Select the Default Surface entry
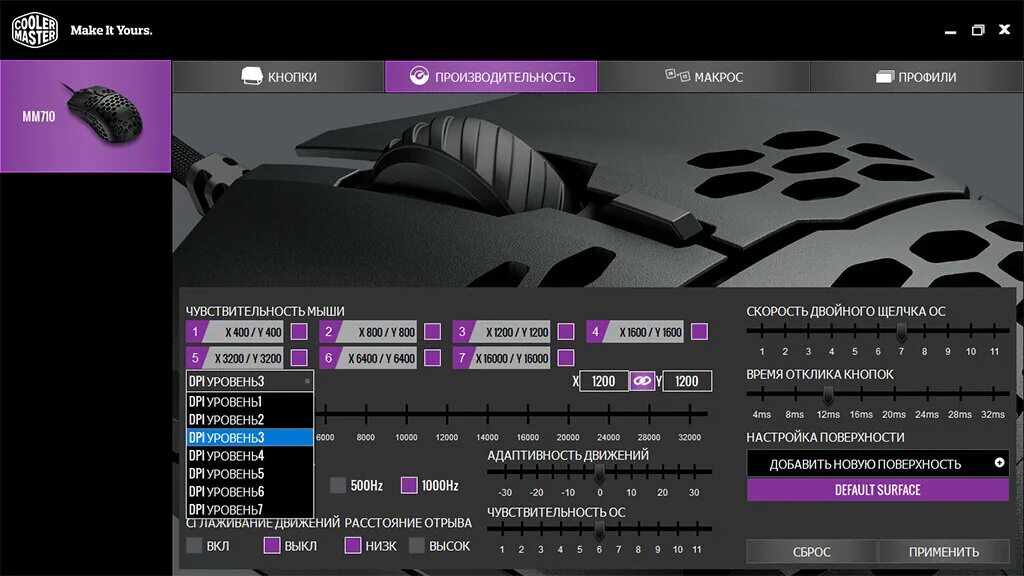Viewport: 1024px width, 576px height. [x=878, y=490]
